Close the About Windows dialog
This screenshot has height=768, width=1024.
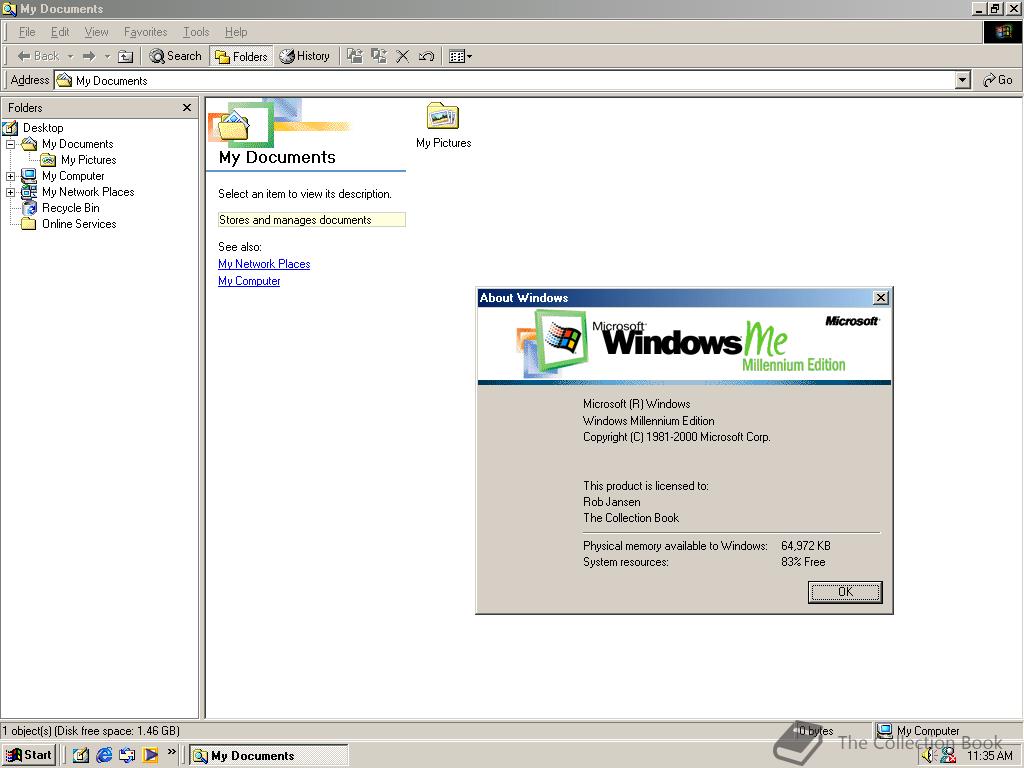pos(880,298)
